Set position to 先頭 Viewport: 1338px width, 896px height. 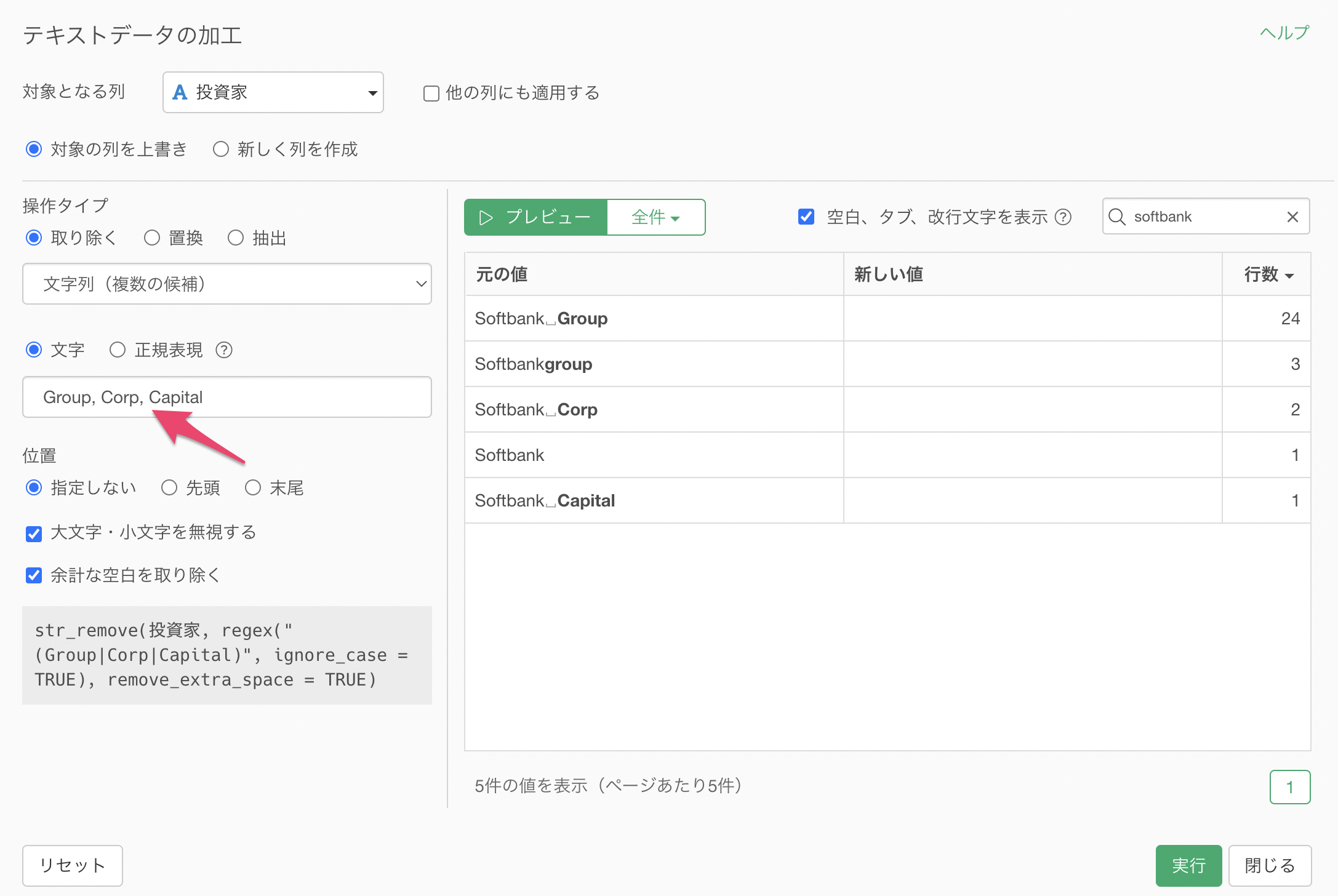click(x=169, y=488)
